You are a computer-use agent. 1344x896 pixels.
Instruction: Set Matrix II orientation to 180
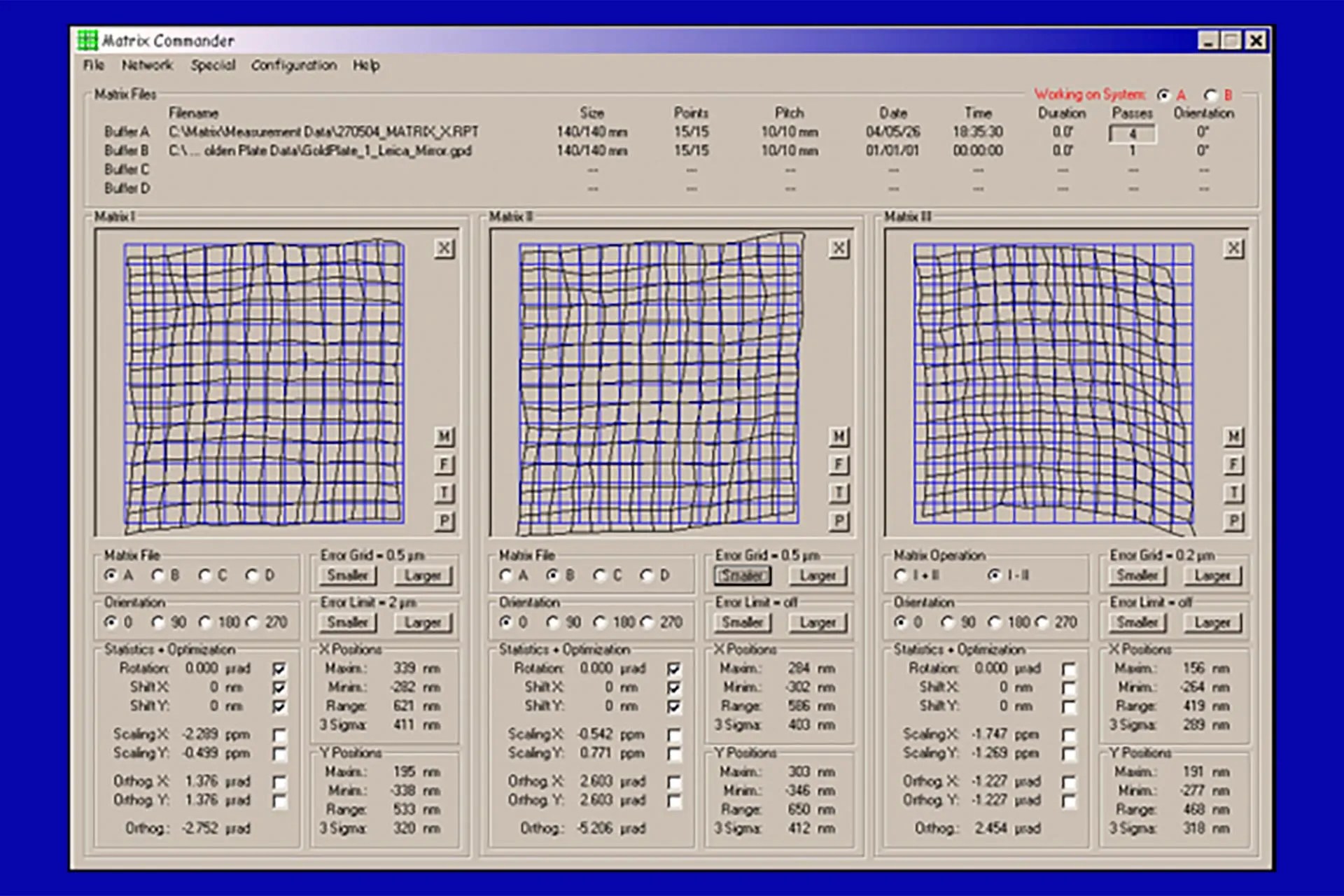(600, 622)
